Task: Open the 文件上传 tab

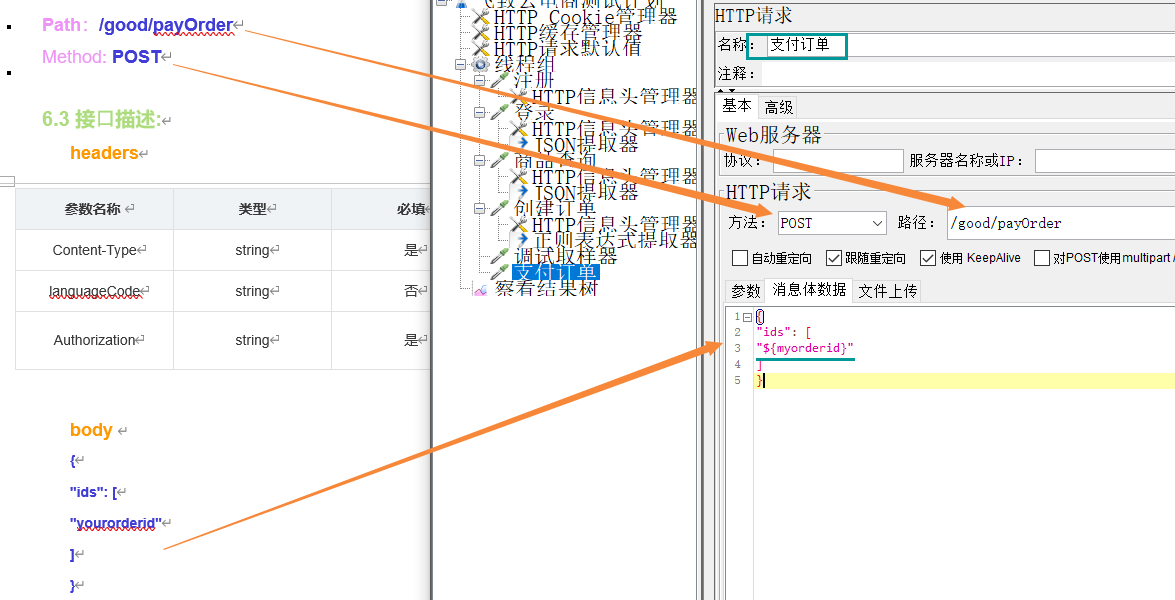Action: tap(887, 291)
